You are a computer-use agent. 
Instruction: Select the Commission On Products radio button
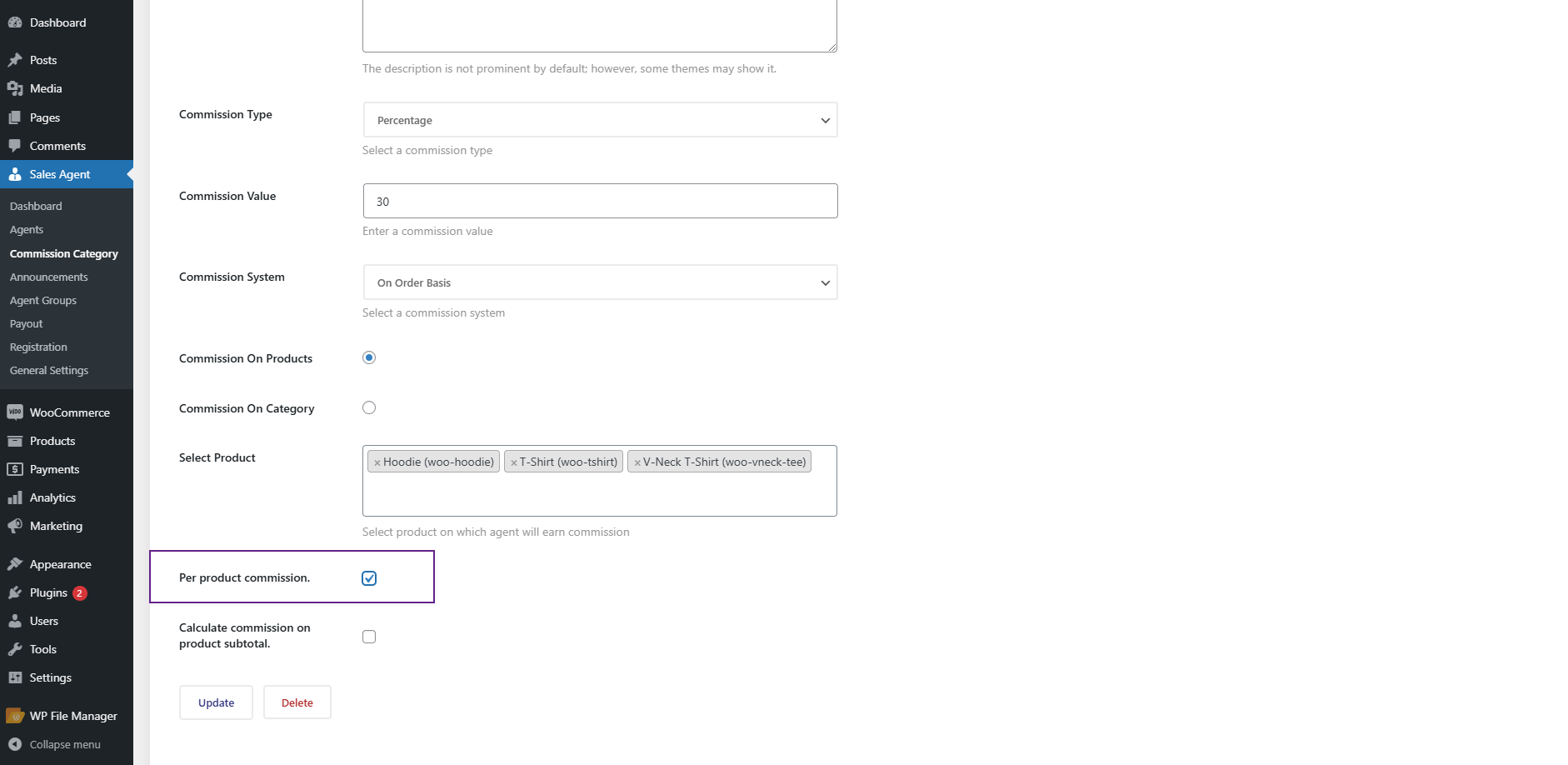[x=369, y=357]
